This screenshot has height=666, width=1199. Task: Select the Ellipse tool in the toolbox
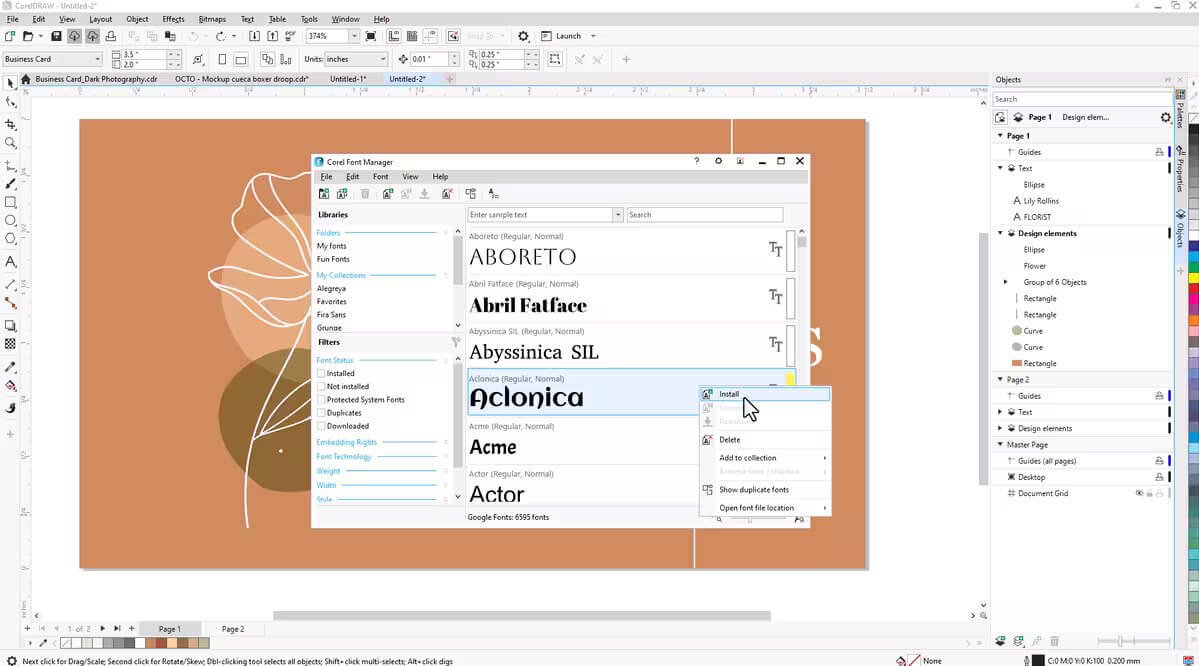(x=11, y=218)
